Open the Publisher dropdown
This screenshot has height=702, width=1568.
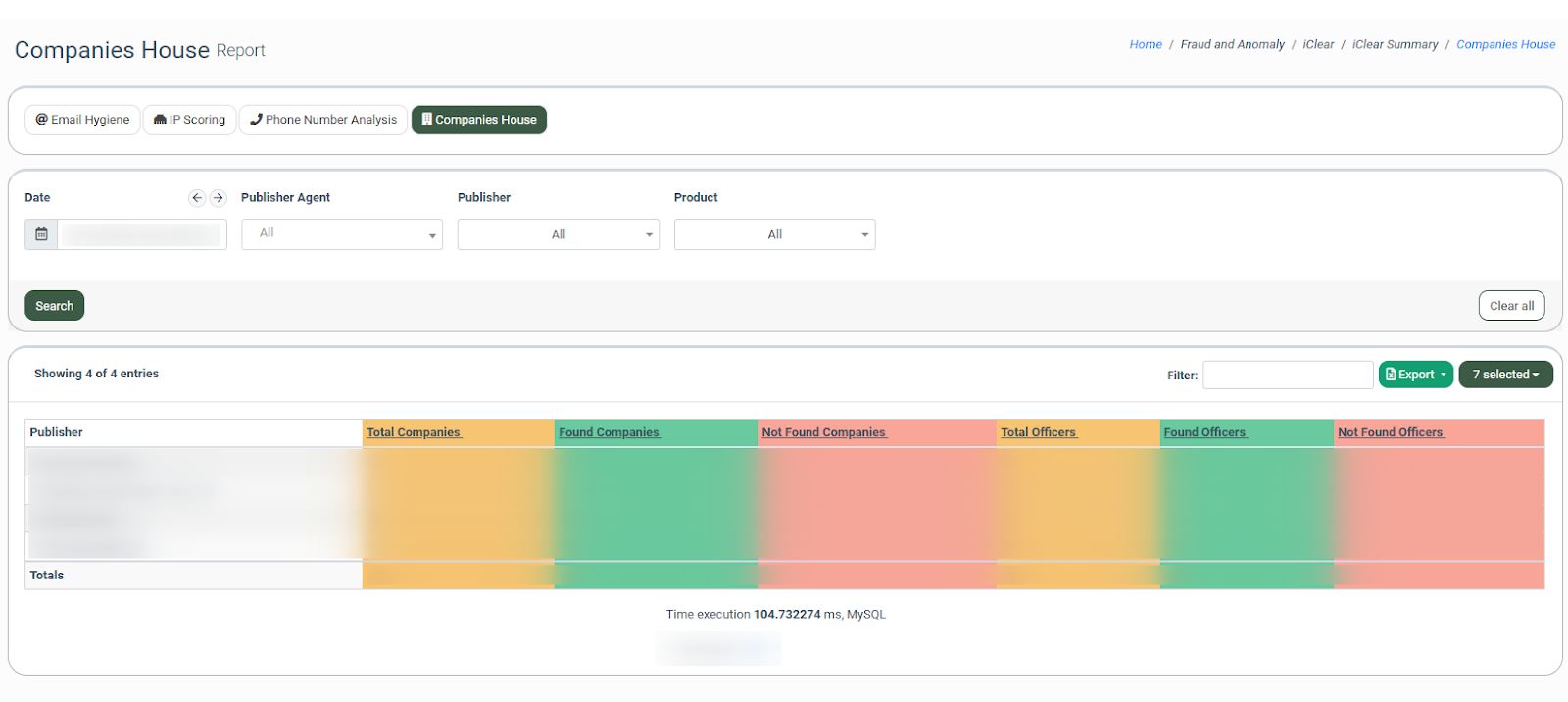click(x=559, y=234)
